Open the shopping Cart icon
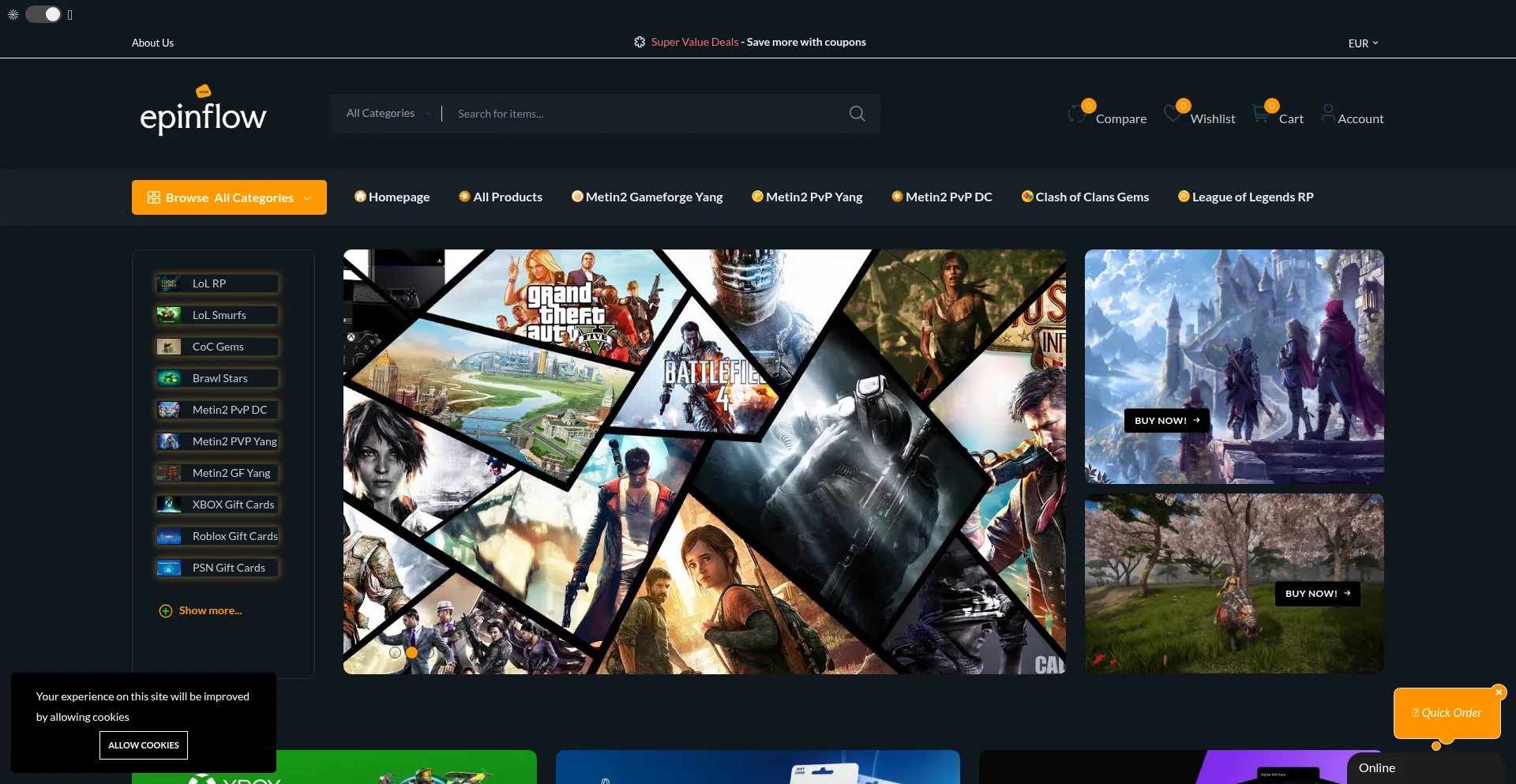Screen dimensions: 1516x784 pyautogui.click(x=1262, y=114)
